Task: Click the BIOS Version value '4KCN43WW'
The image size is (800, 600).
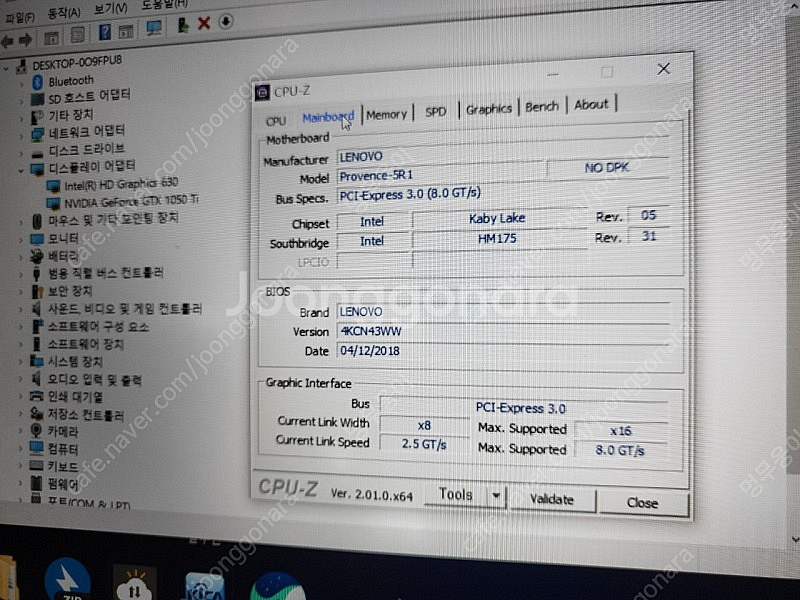Action: pos(503,331)
